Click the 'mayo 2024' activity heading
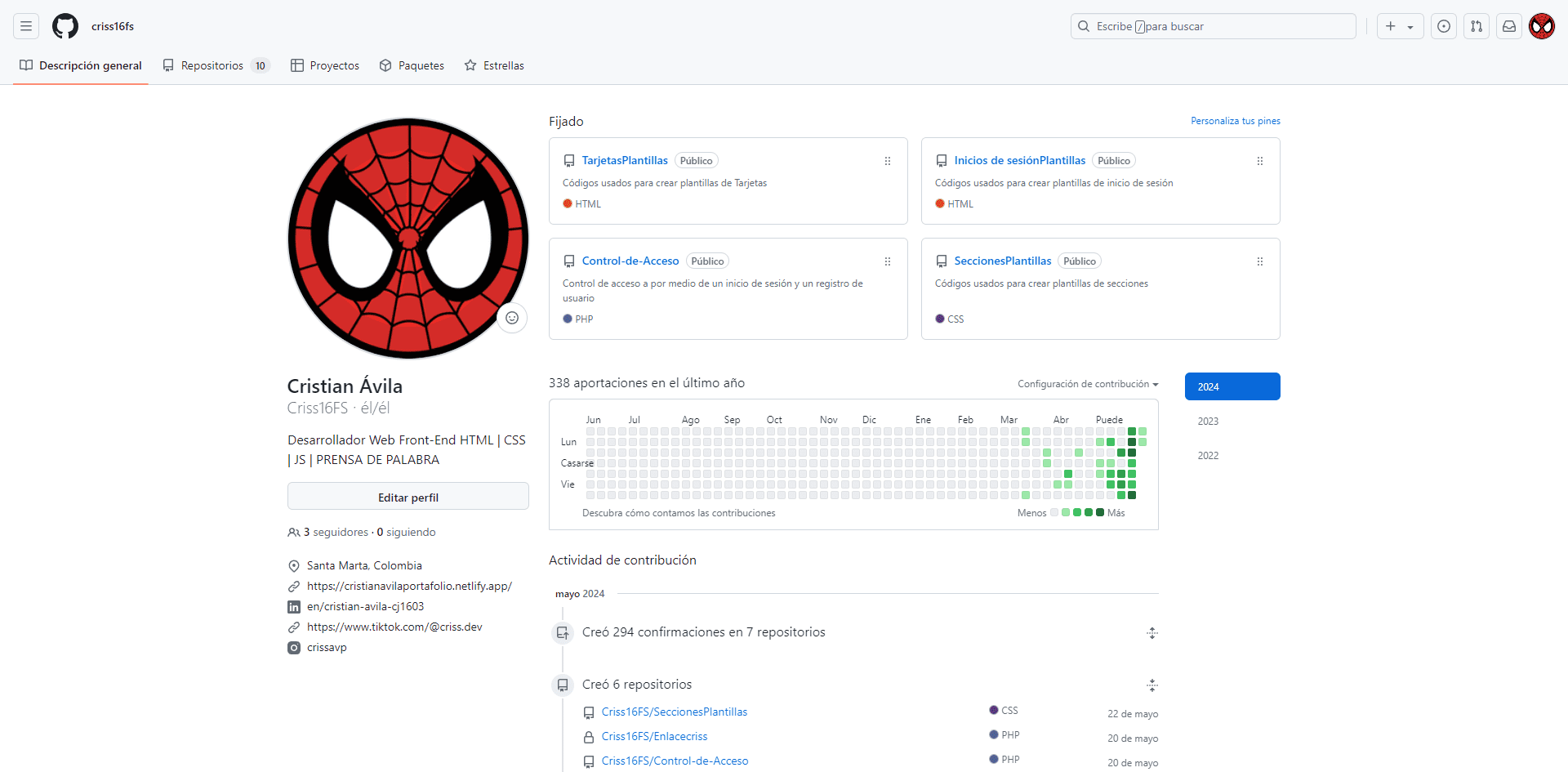This screenshot has width=1568, height=772. click(x=580, y=594)
